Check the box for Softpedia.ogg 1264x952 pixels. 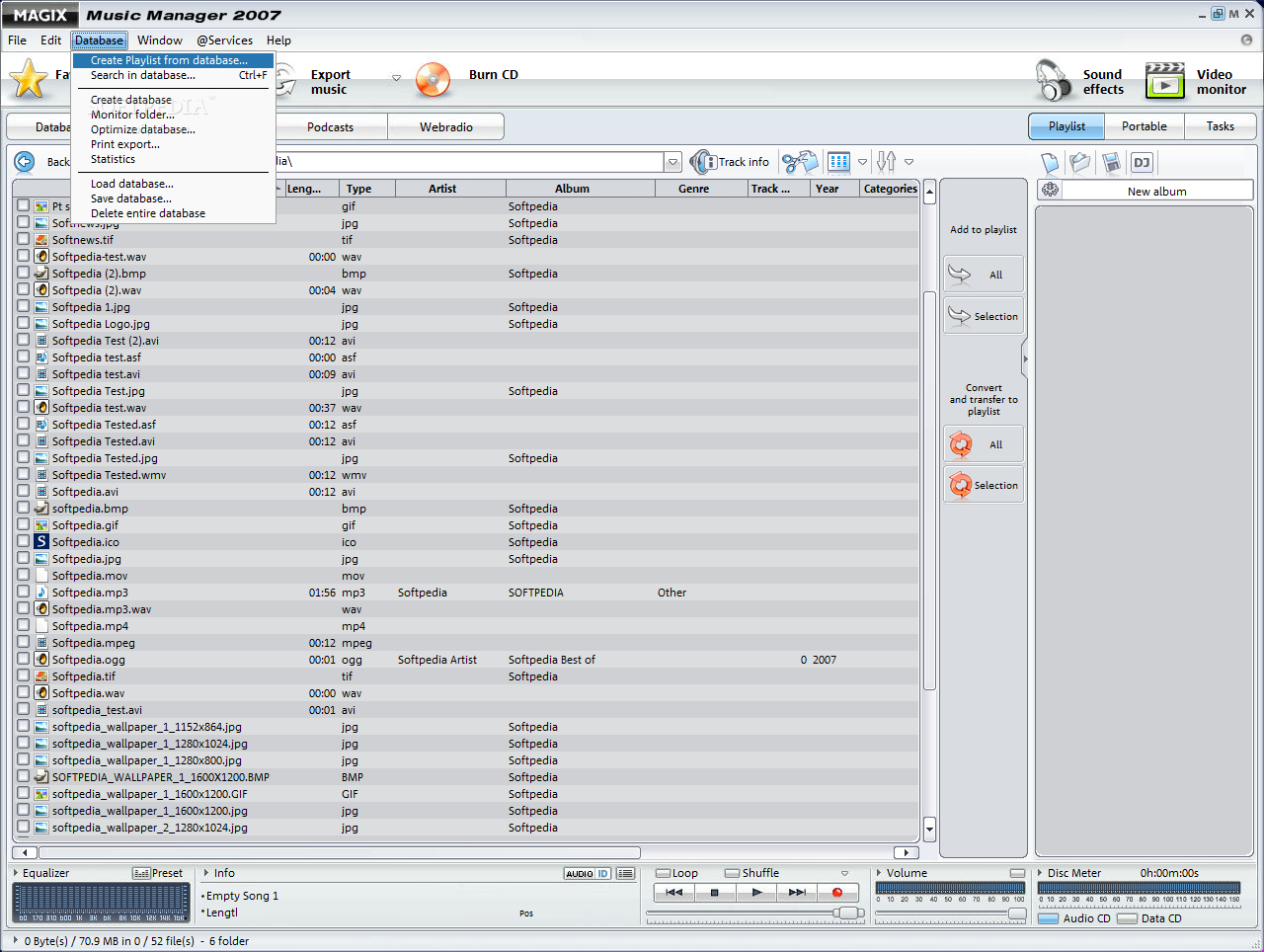click(23, 659)
